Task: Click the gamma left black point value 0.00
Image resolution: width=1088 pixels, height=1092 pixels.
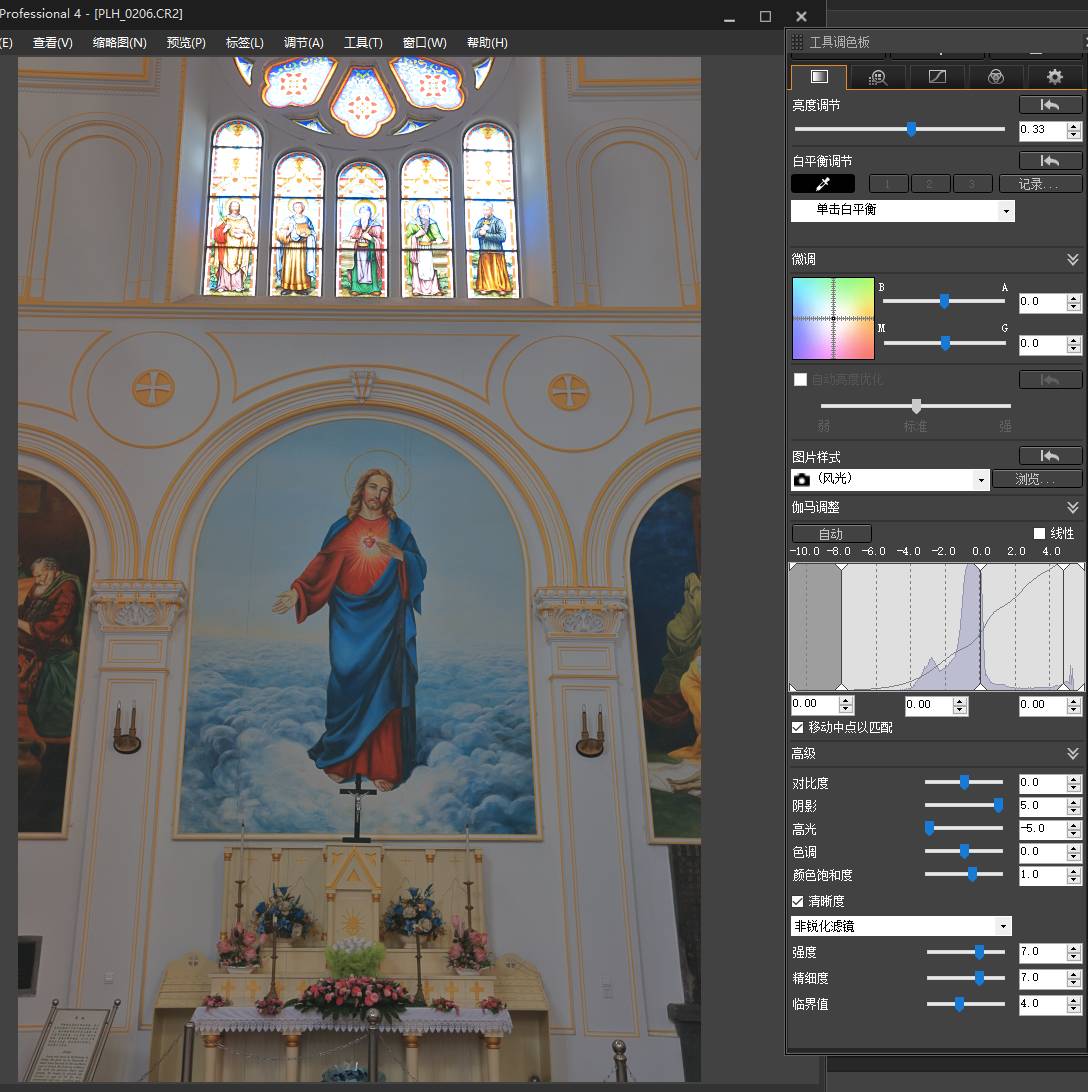Action: (814, 705)
